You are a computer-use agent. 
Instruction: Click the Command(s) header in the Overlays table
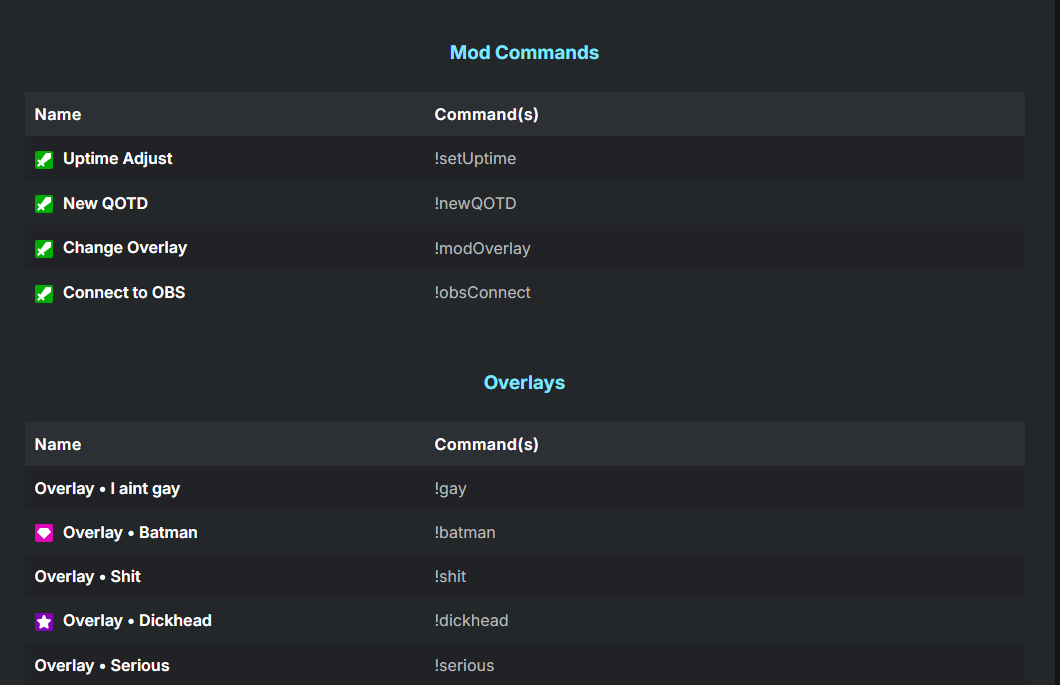tap(486, 445)
